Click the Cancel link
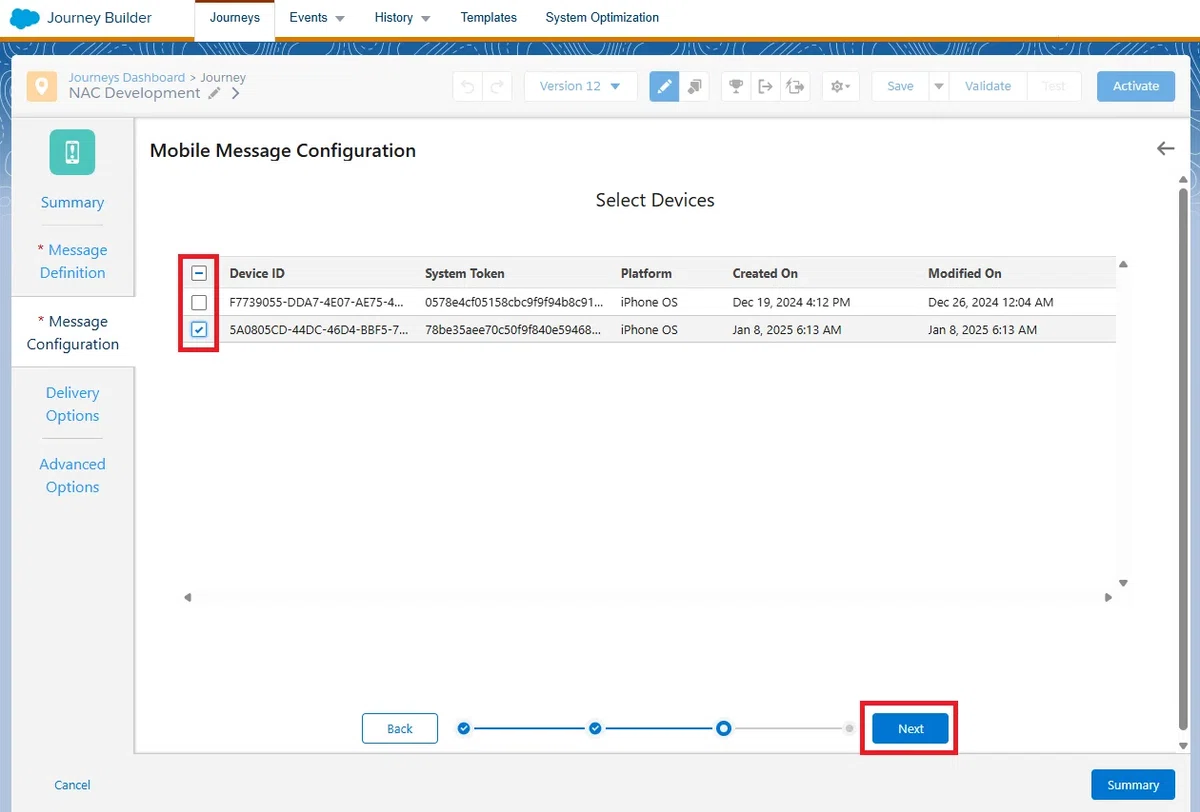 pyautogui.click(x=72, y=785)
